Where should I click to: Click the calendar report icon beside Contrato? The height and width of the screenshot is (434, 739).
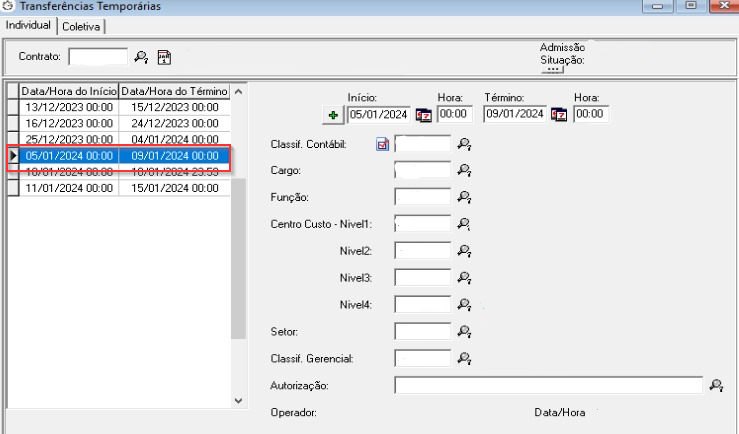164,57
